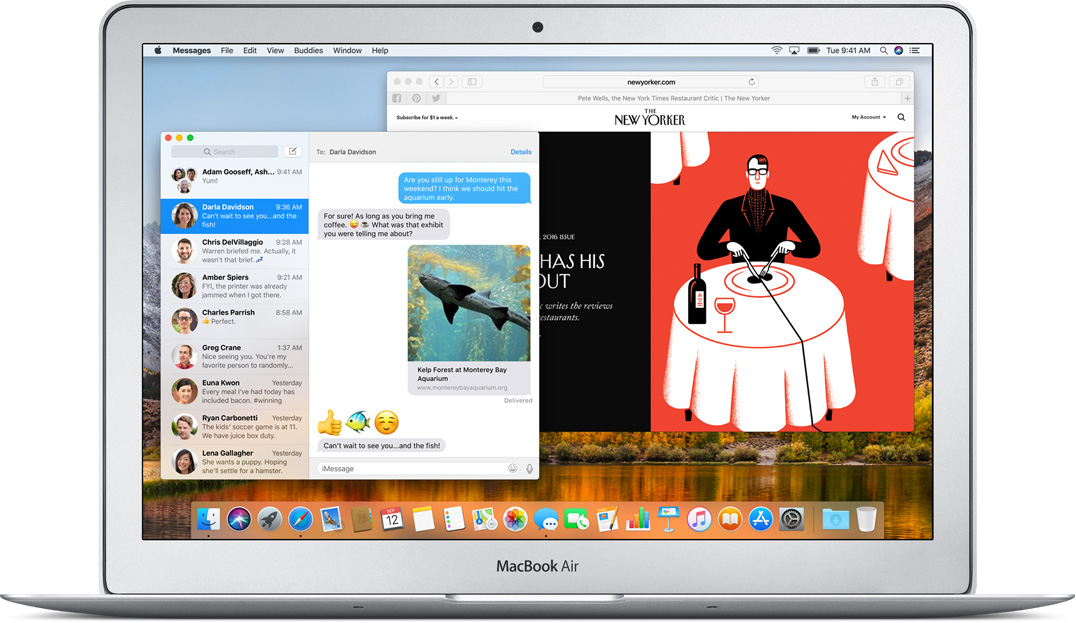This screenshot has width=1076, height=623.
Task: Open the Buddies menu
Action: coord(308,50)
